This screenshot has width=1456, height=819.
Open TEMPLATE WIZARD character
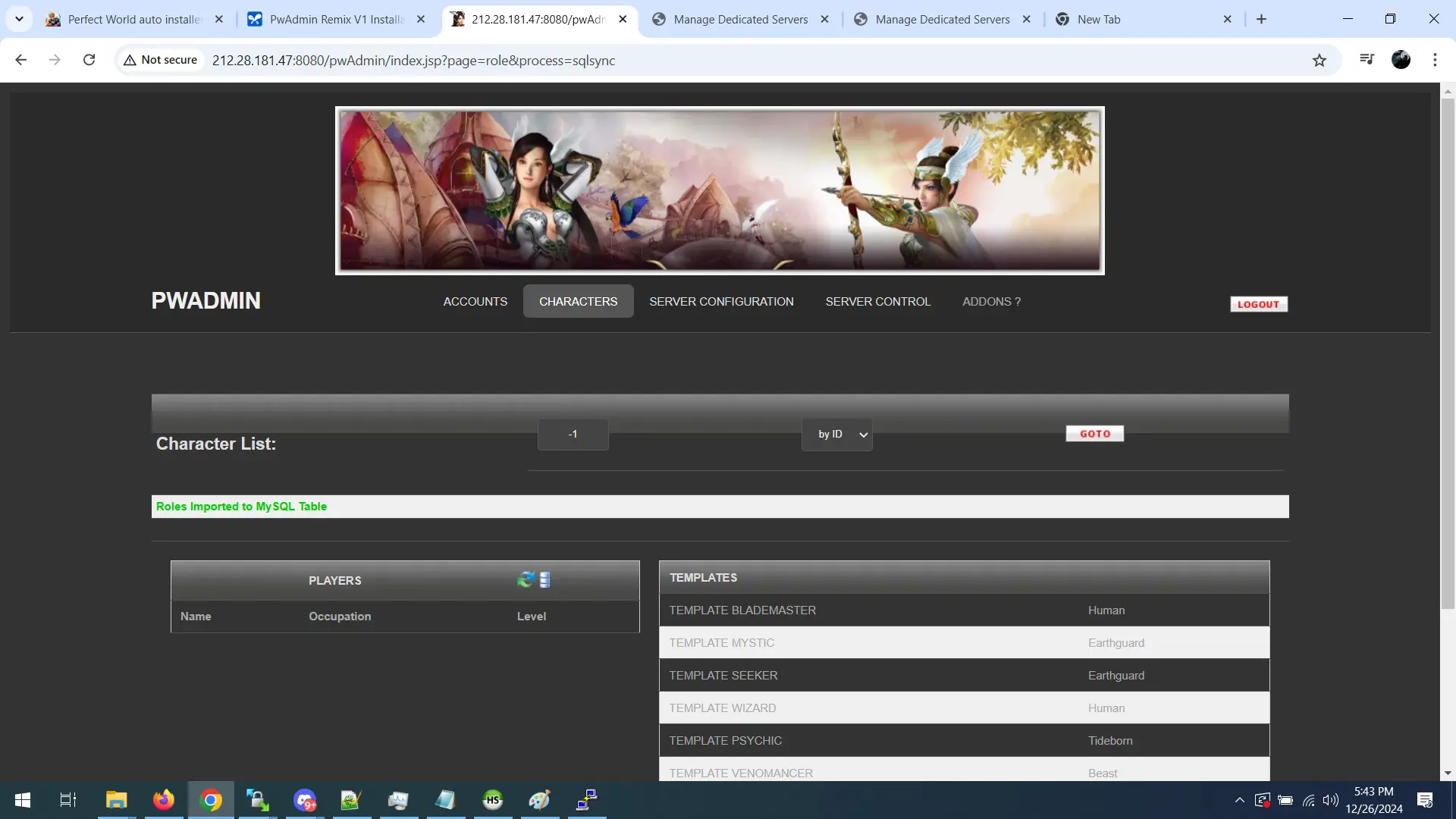coord(722,708)
